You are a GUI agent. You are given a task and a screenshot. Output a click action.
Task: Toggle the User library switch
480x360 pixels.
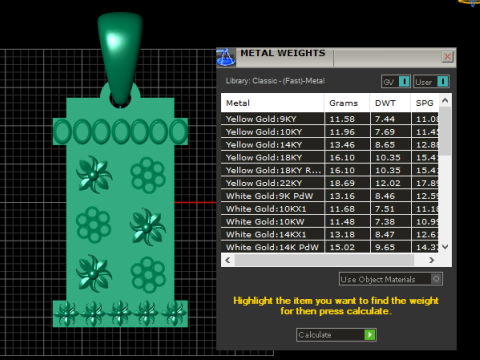pyautogui.click(x=431, y=81)
